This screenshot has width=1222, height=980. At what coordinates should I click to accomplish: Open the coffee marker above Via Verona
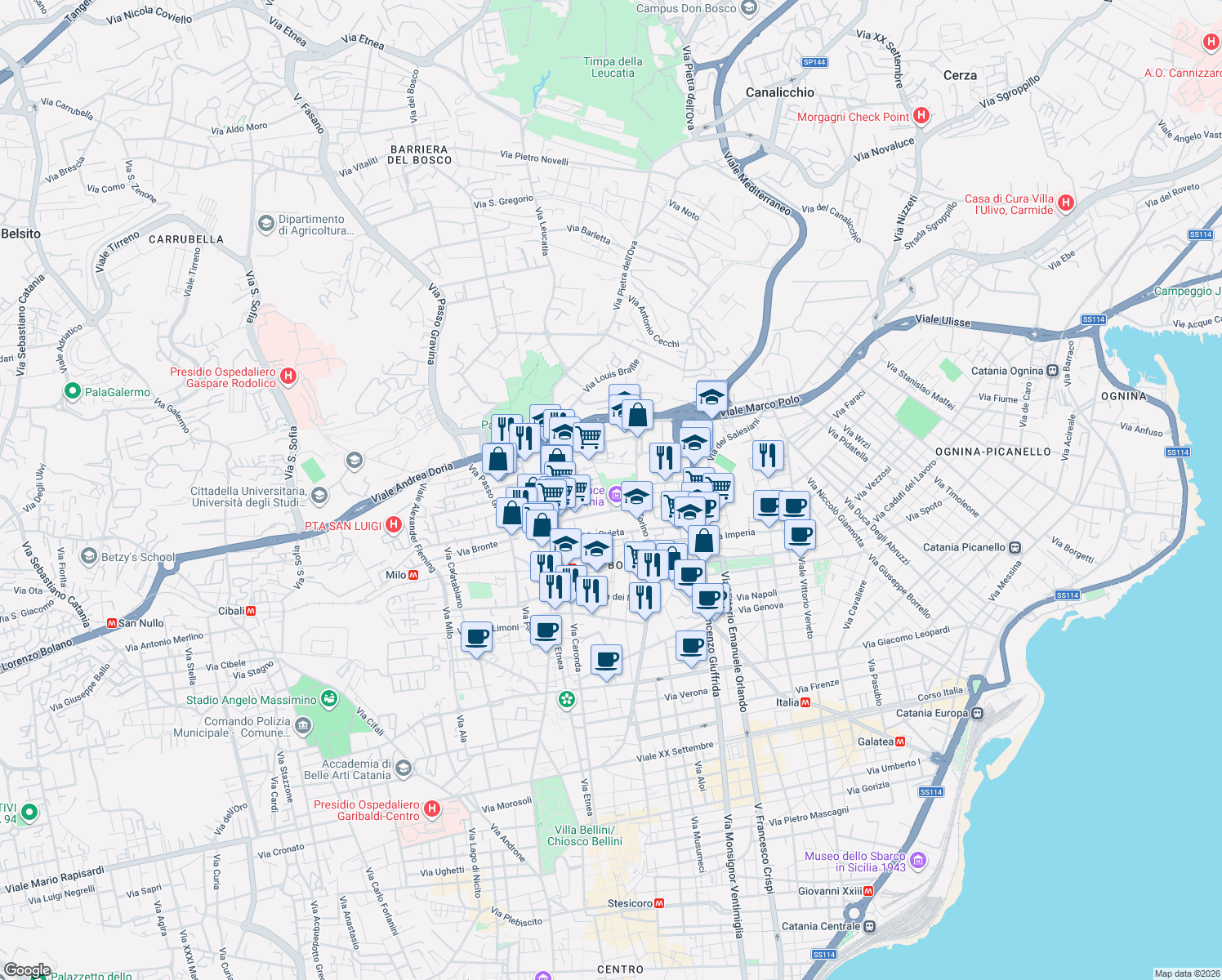click(x=691, y=647)
